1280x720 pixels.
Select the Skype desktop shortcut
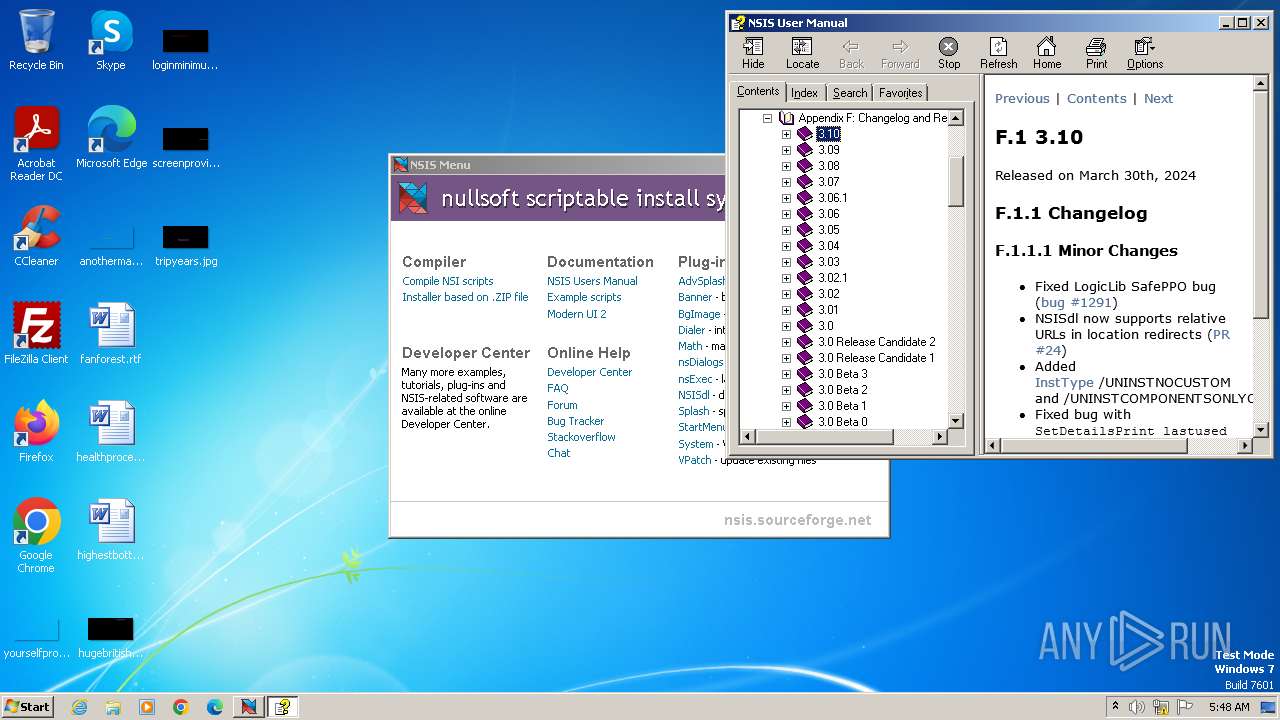(110, 40)
